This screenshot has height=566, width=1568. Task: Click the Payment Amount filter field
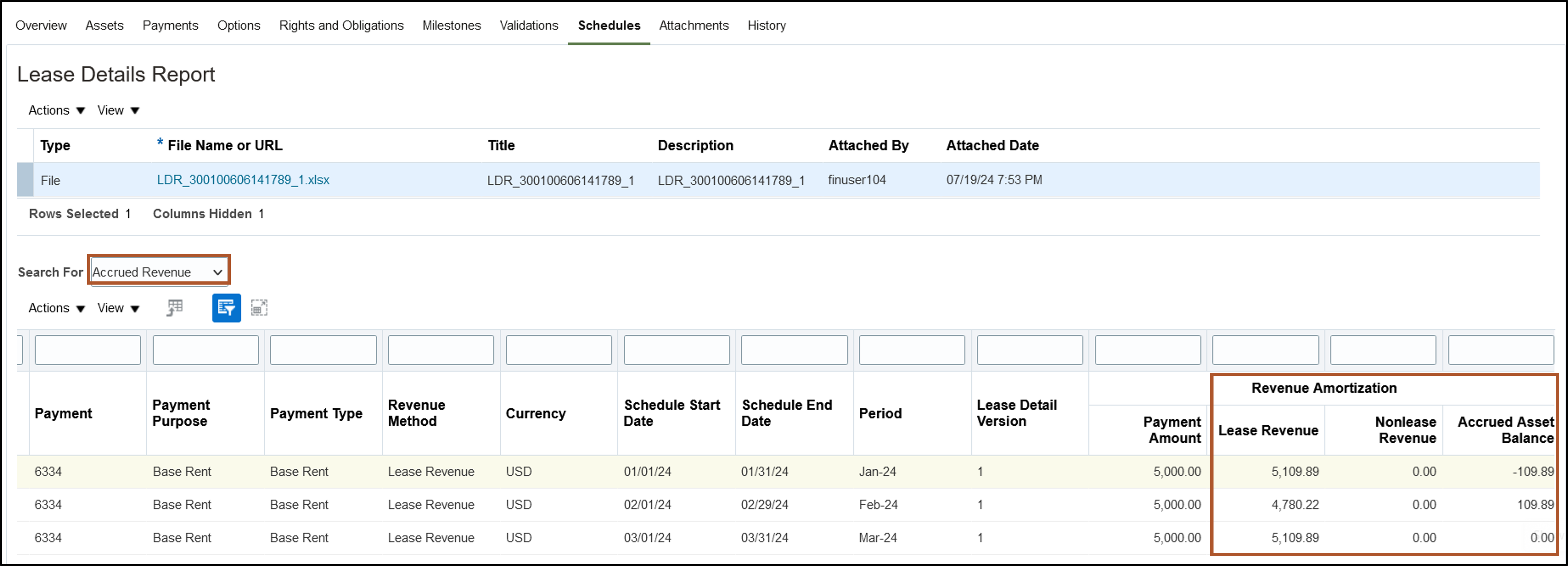pos(1148,350)
